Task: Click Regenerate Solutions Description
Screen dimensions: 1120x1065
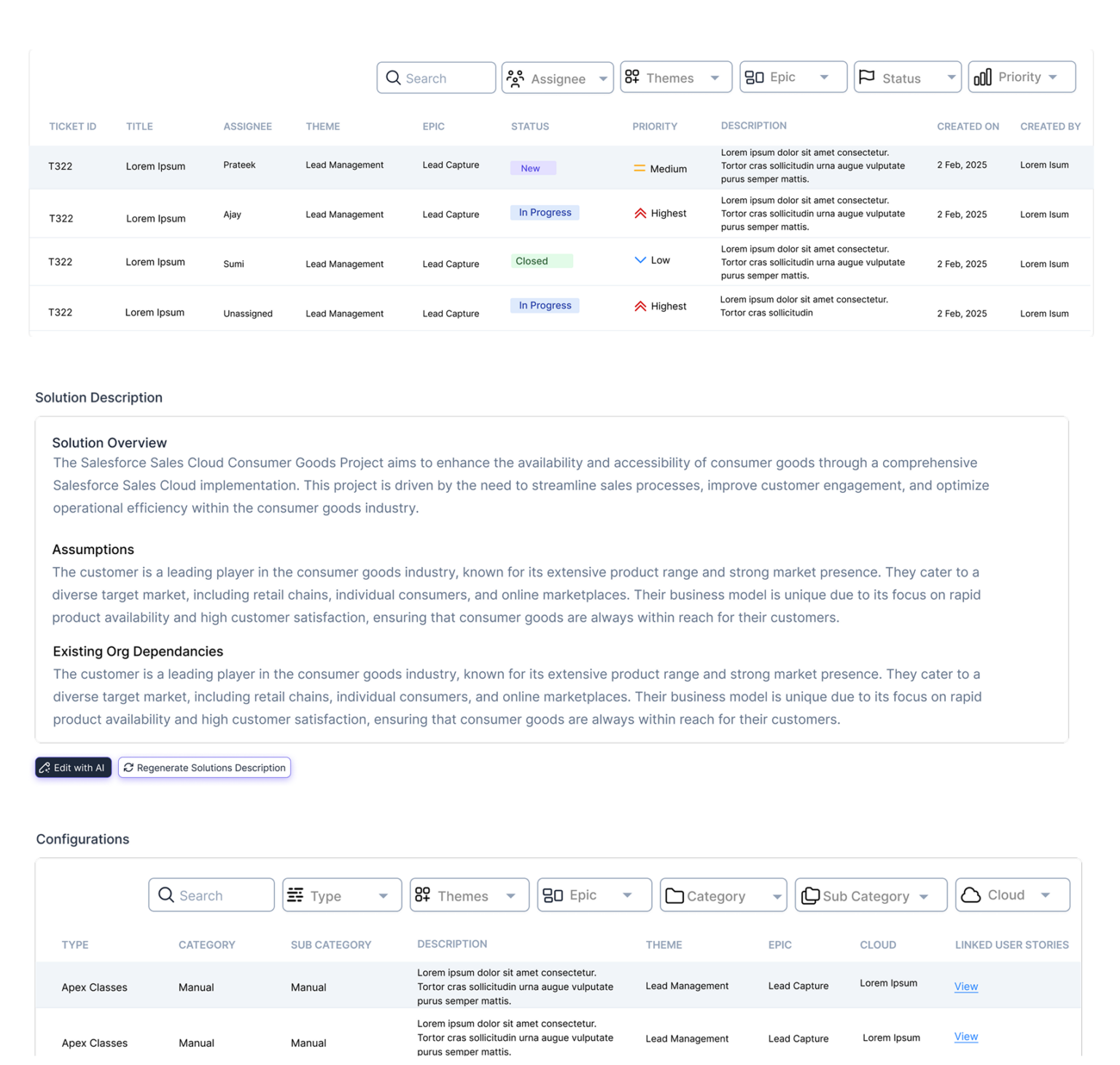Action: 204,768
